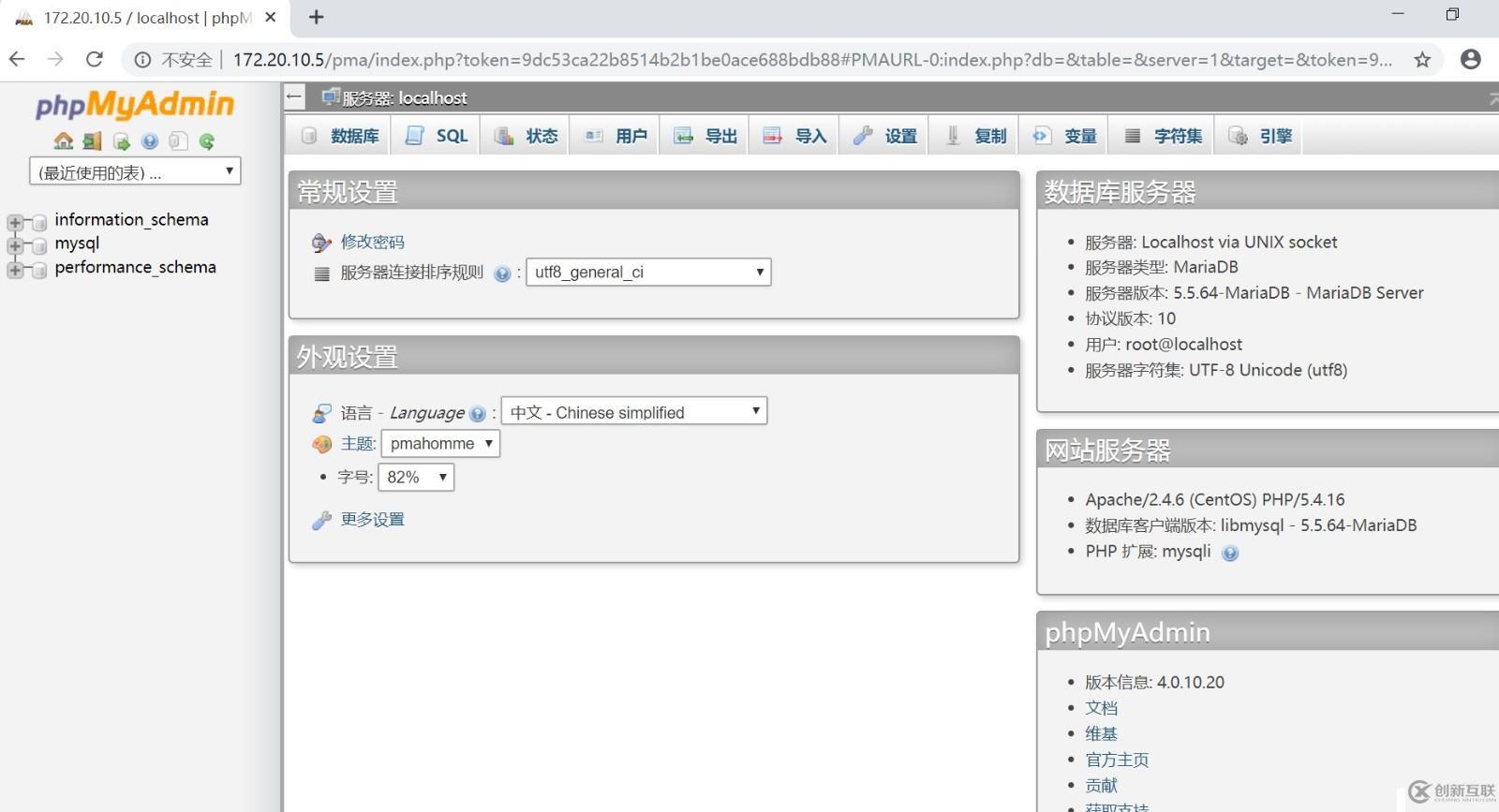
Task: Switch to the 用户 tab
Action: (x=616, y=136)
